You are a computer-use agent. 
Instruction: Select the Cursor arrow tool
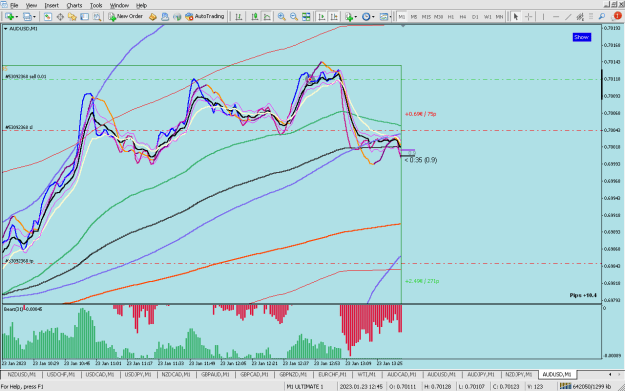coord(516,17)
